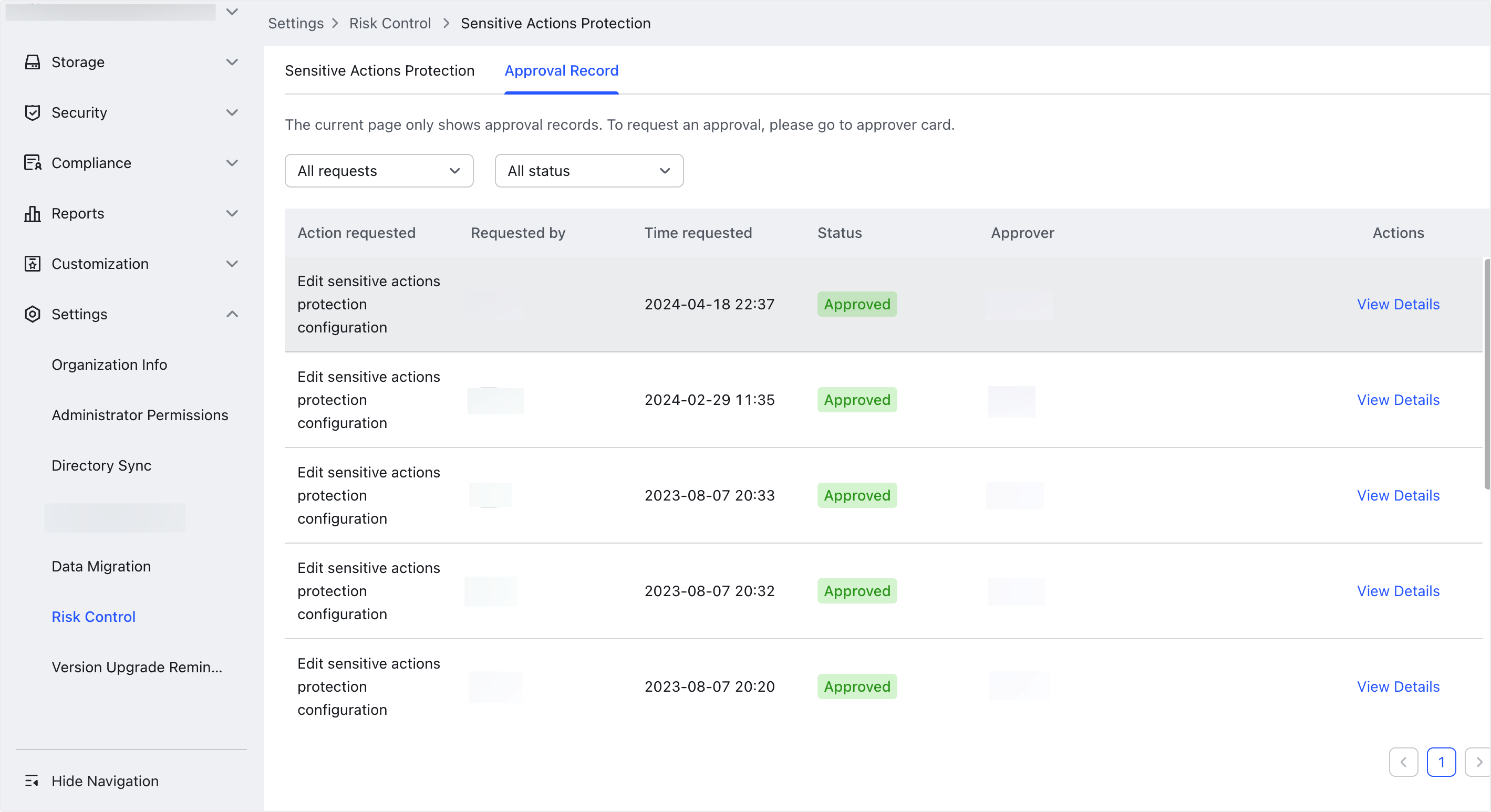The width and height of the screenshot is (1491, 812).
Task: Open organization switcher chevron at top
Action: pyautogui.click(x=232, y=12)
